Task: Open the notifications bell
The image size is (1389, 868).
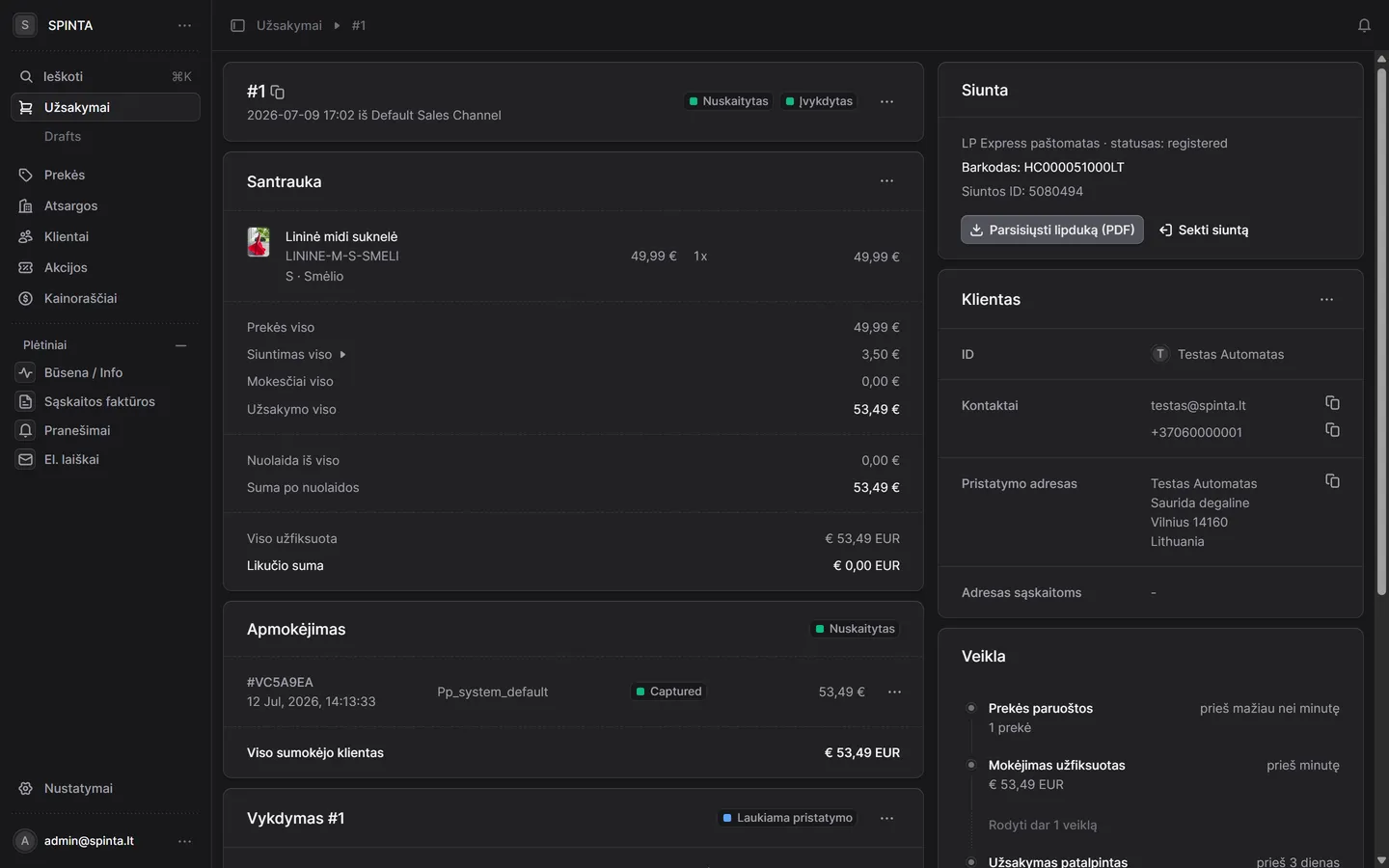Action: (x=1364, y=25)
